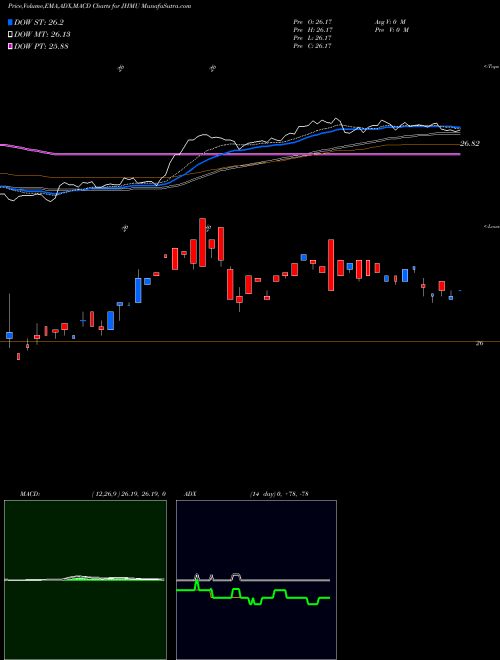Click the white DOW MT legend swatch
The image size is (500, 660).
[11, 34]
